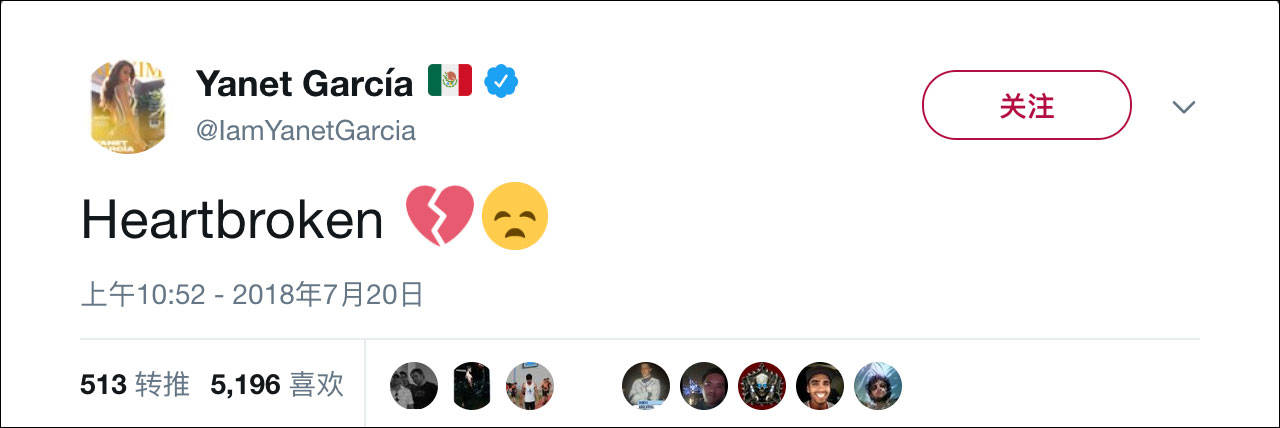Click the sad face emoji
The height and width of the screenshot is (428, 1280).
tap(515, 218)
